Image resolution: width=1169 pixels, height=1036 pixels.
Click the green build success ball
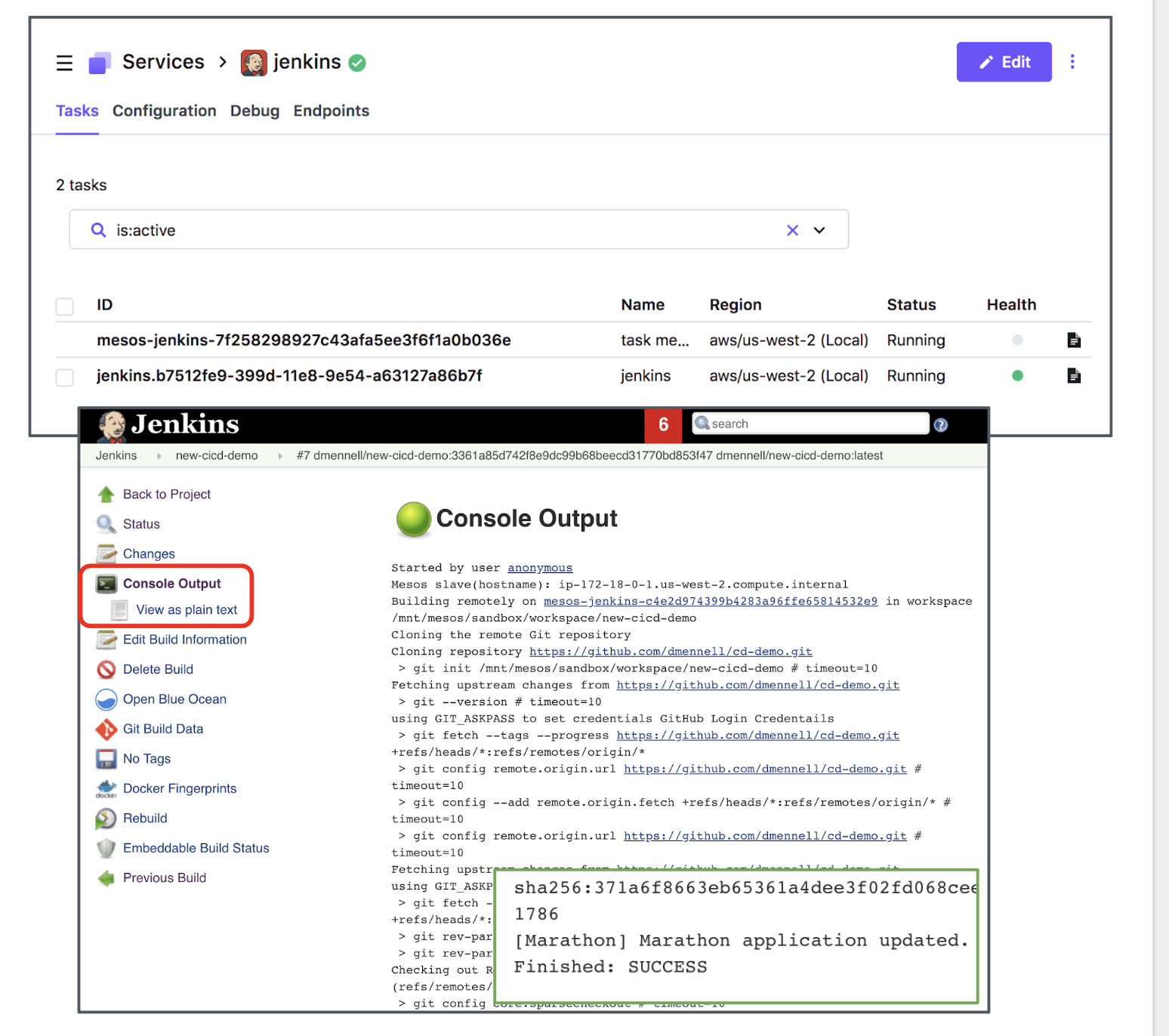[414, 520]
